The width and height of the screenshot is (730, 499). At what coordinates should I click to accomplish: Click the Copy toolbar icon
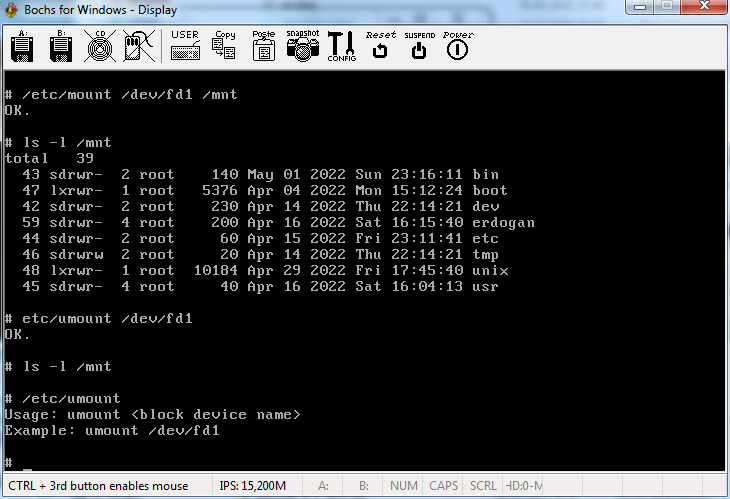click(x=224, y=46)
